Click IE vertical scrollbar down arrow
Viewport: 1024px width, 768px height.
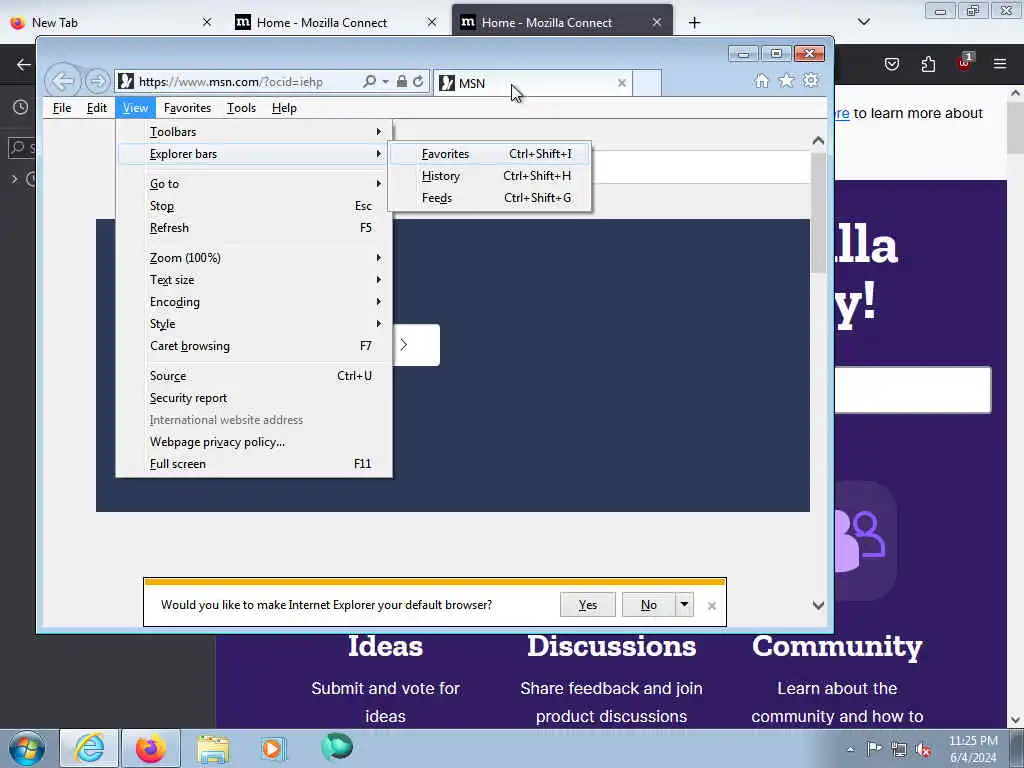pyautogui.click(x=818, y=605)
